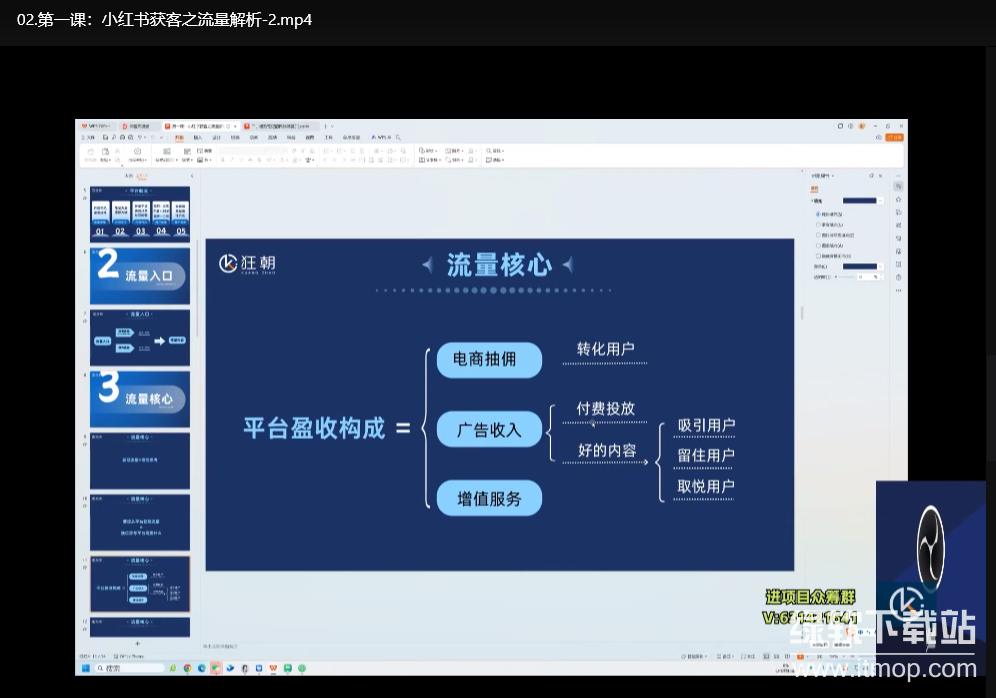Select solid fill radio button
This screenshot has width=996, height=698.
coord(818,214)
